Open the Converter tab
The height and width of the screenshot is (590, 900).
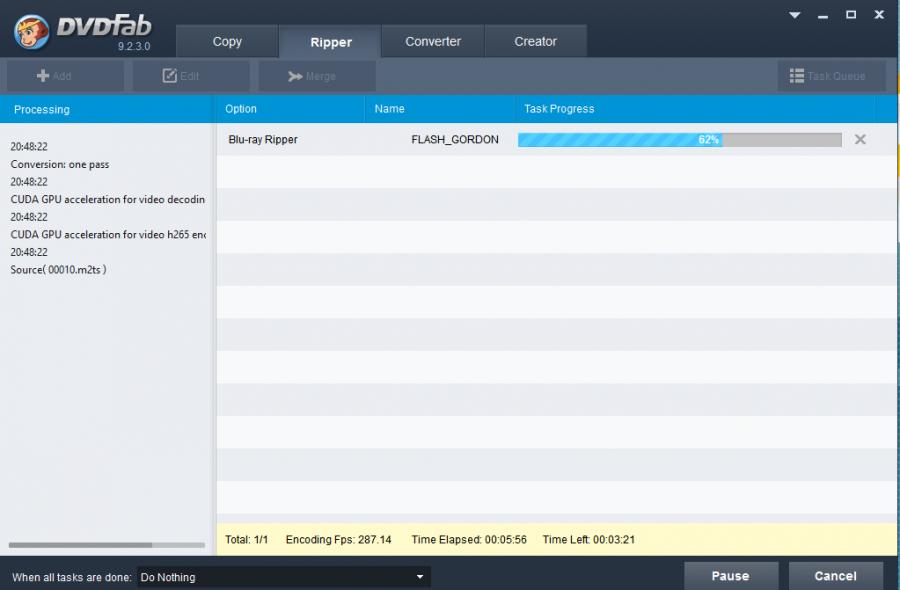pos(433,41)
